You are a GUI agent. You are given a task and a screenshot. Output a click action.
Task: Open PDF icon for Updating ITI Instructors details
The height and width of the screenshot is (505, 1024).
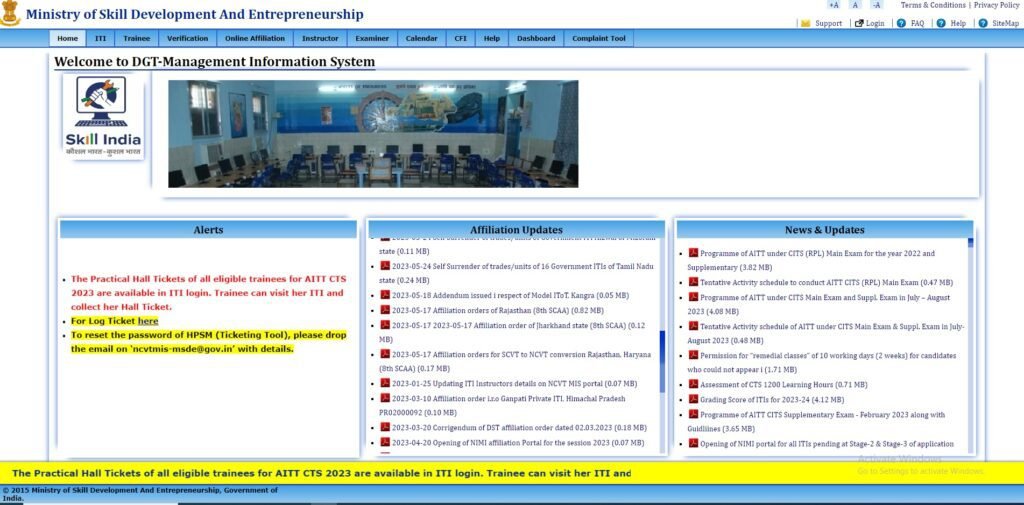click(x=385, y=383)
